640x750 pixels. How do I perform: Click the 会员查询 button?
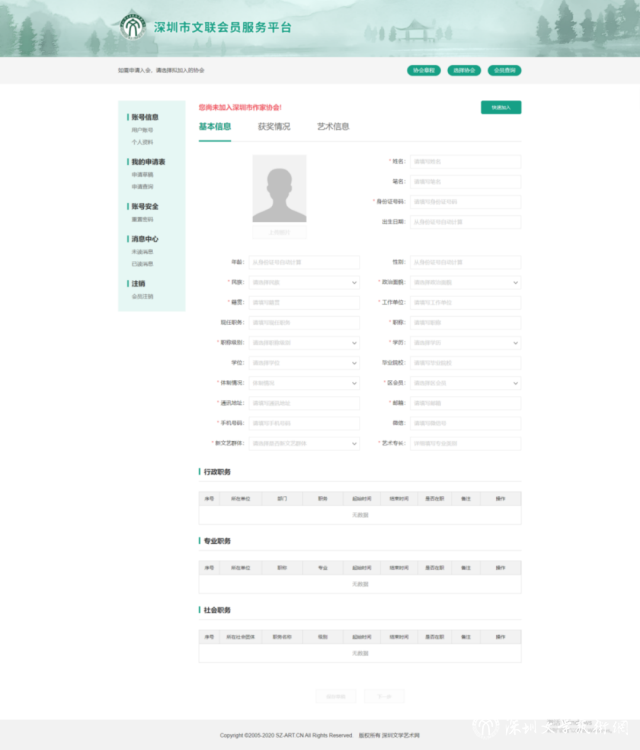504,70
